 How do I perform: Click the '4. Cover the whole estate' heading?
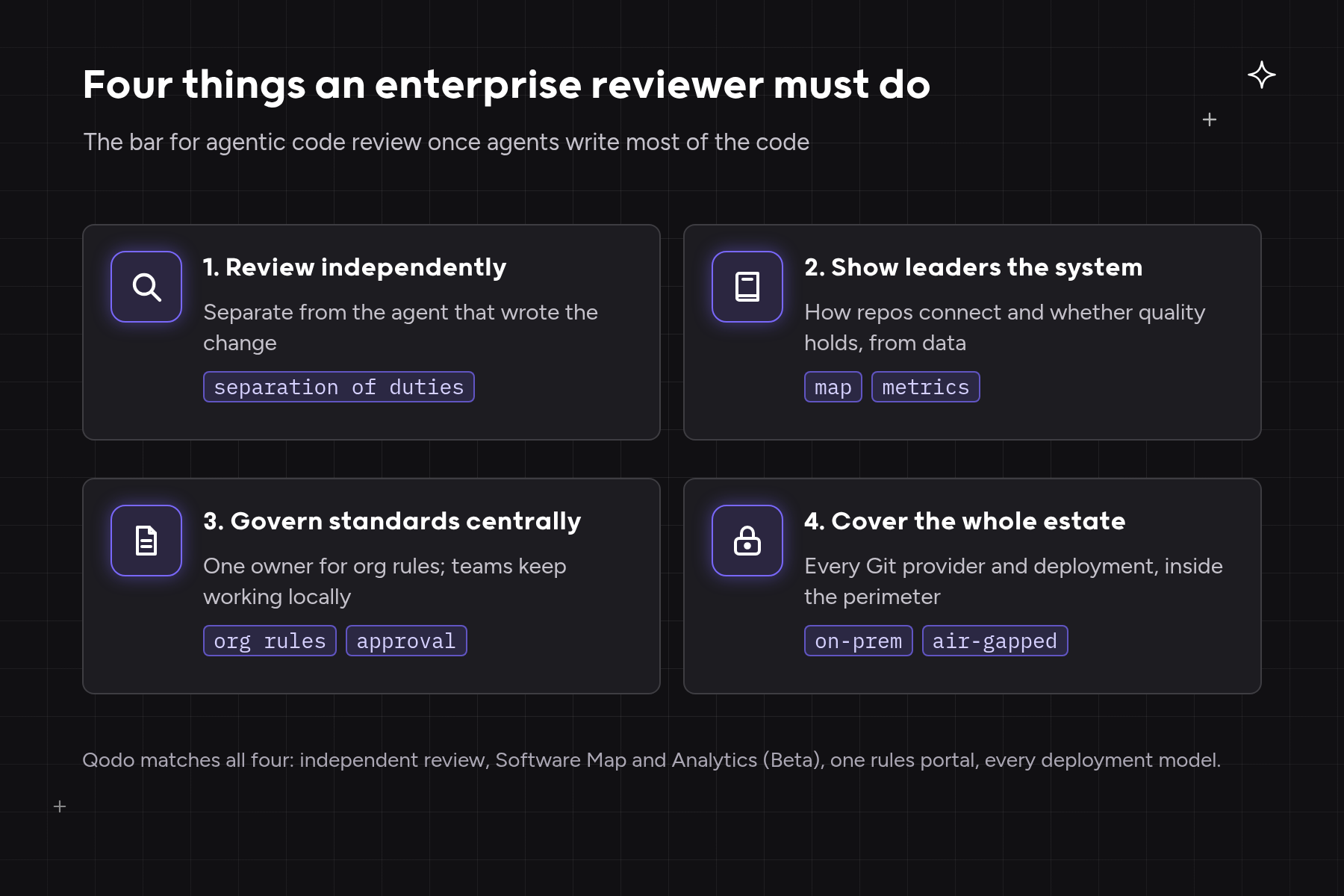tap(965, 521)
